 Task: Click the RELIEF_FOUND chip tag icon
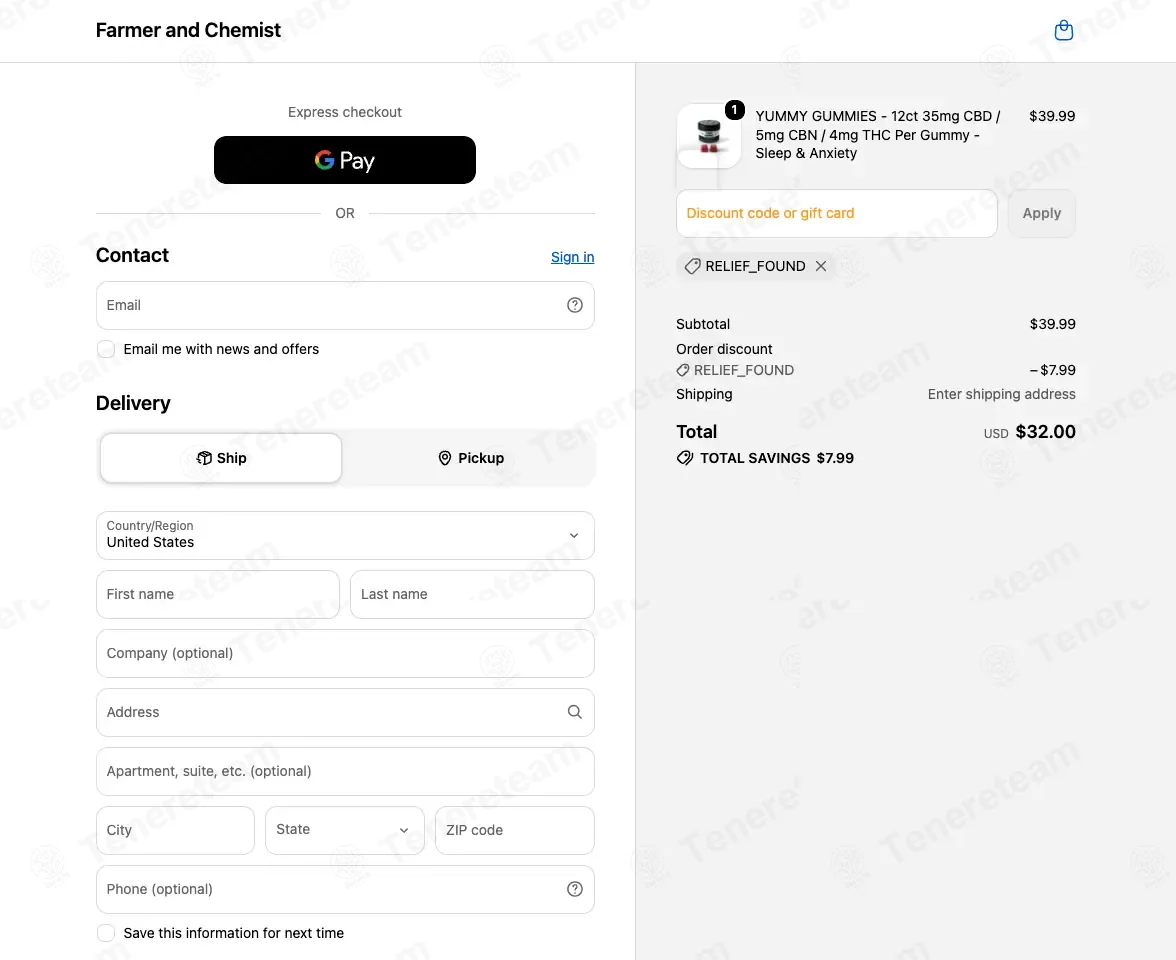coord(693,266)
